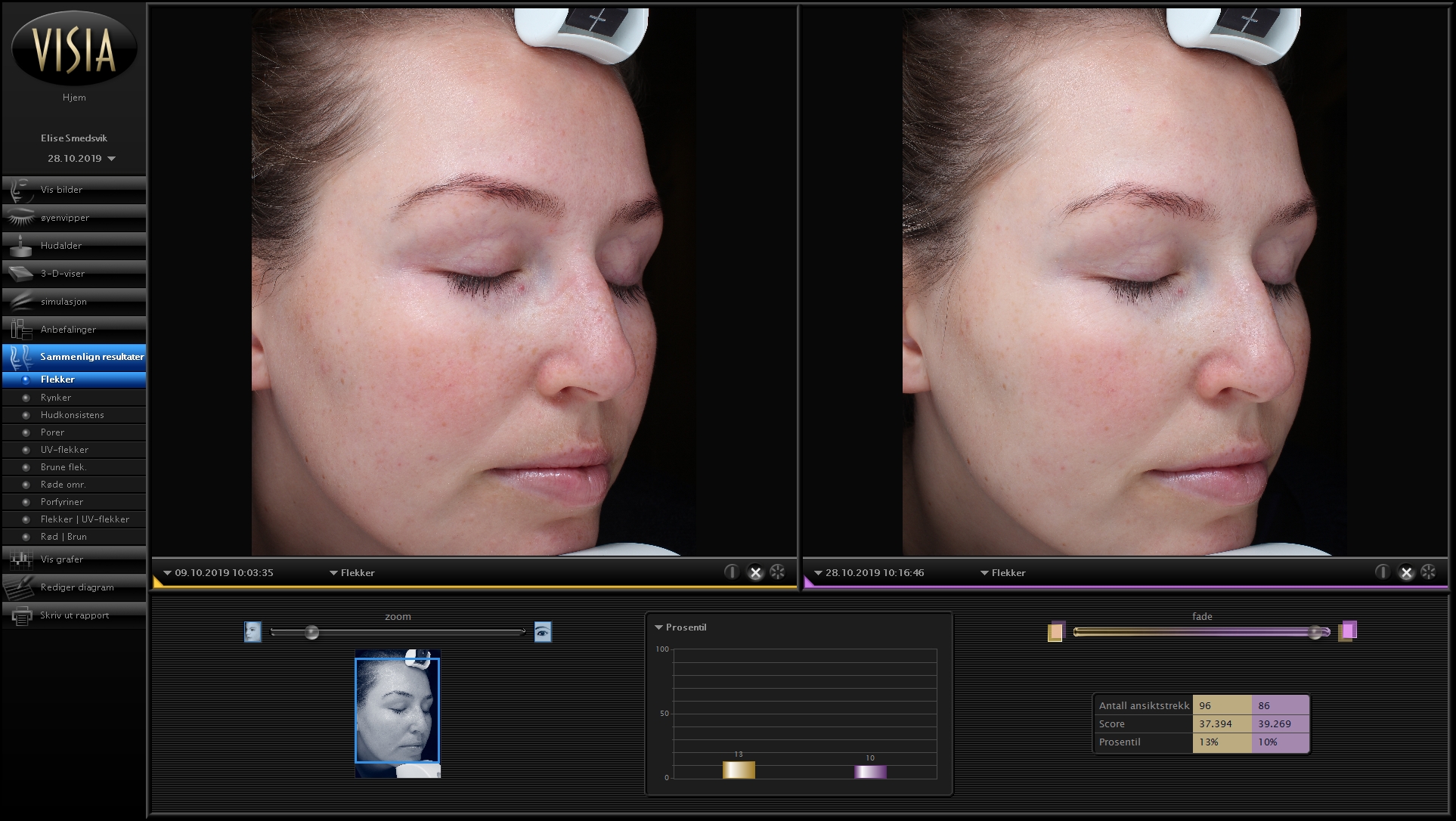Image resolution: width=1456 pixels, height=821 pixels.
Task: Click the gold fade endpoint icon
Action: (1056, 631)
